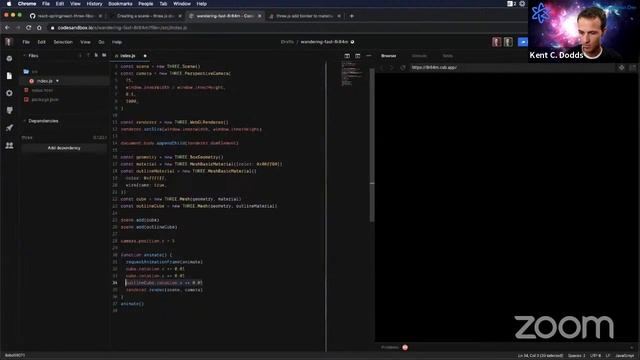Select index.js in the file tree
The image size is (640, 360).
44,81
